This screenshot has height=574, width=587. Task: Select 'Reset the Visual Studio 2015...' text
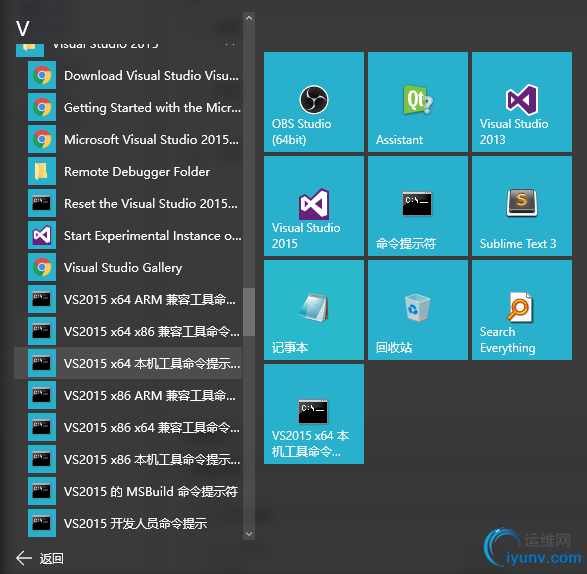[151, 204]
